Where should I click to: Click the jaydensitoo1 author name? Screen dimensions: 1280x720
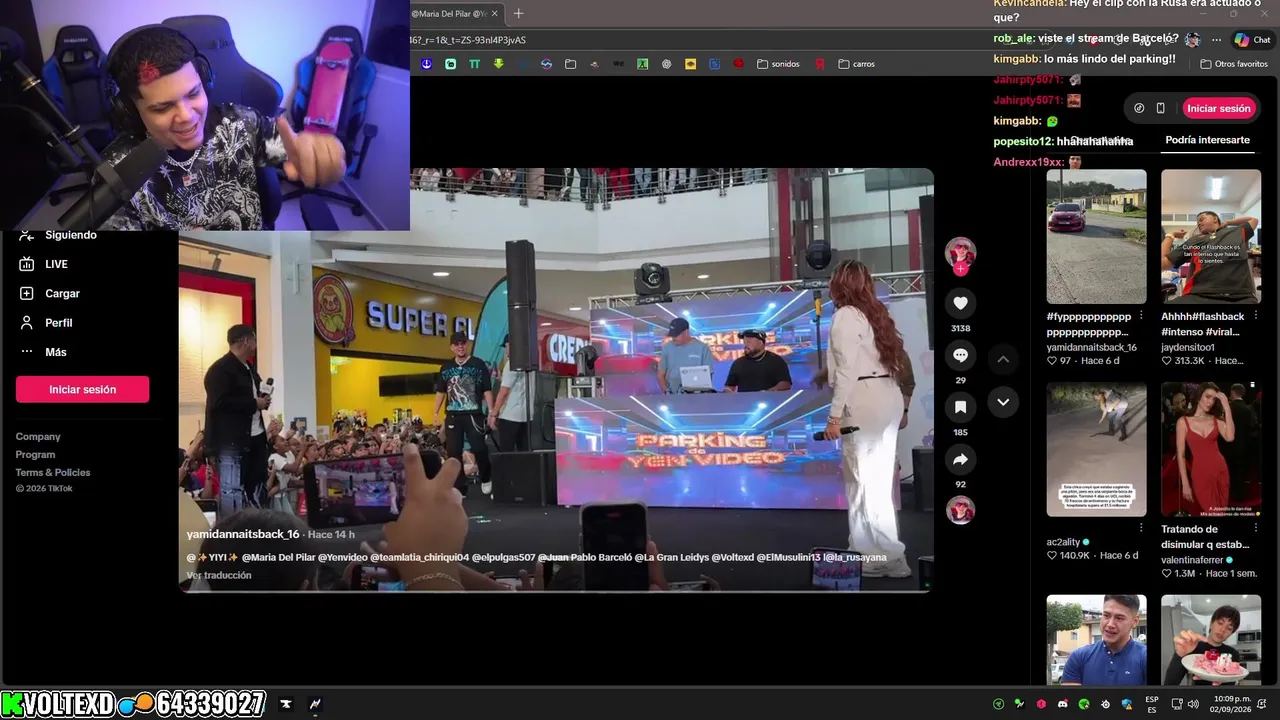tap(1188, 347)
